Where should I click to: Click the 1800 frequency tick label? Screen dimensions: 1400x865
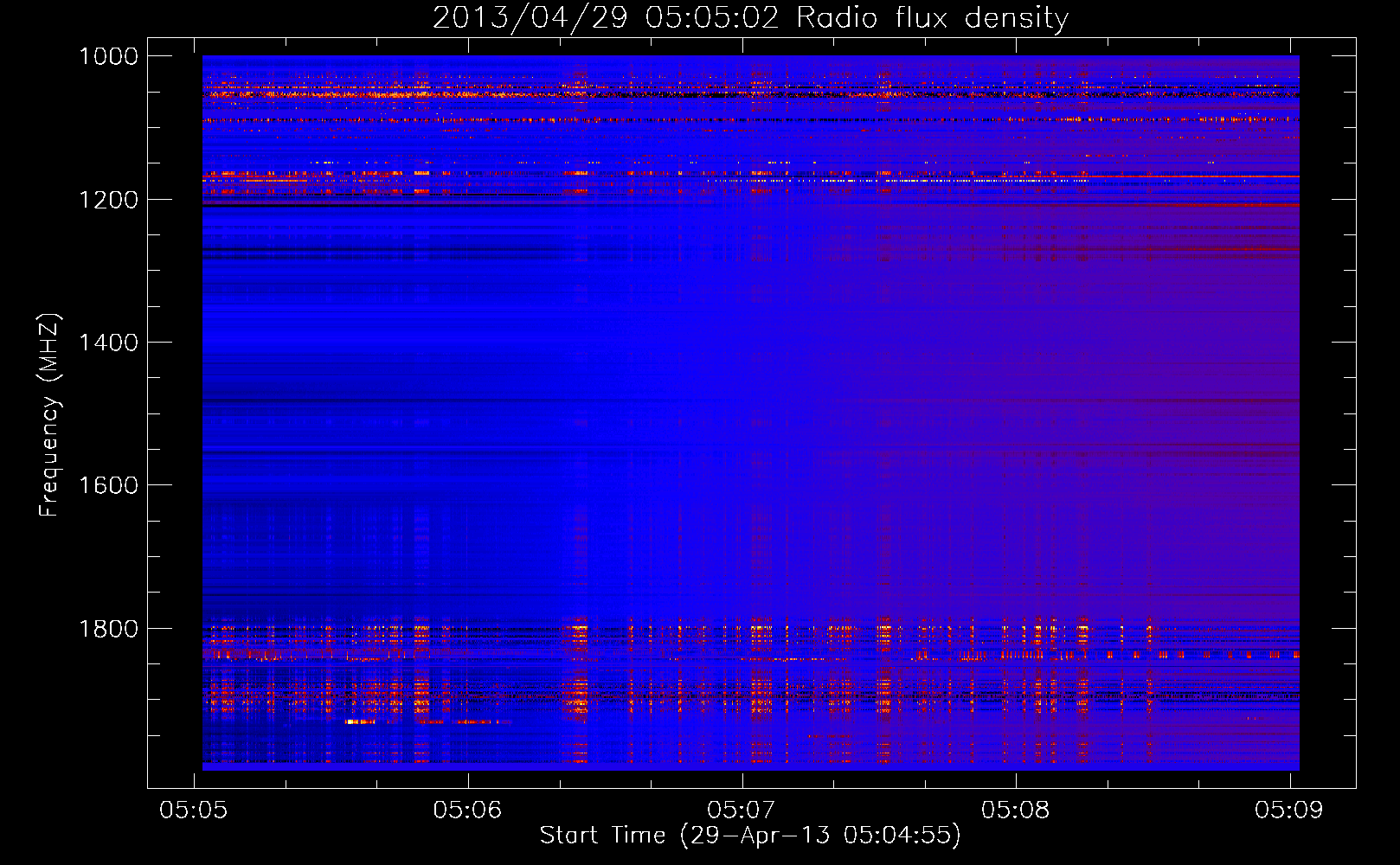click(x=108, y=629)
